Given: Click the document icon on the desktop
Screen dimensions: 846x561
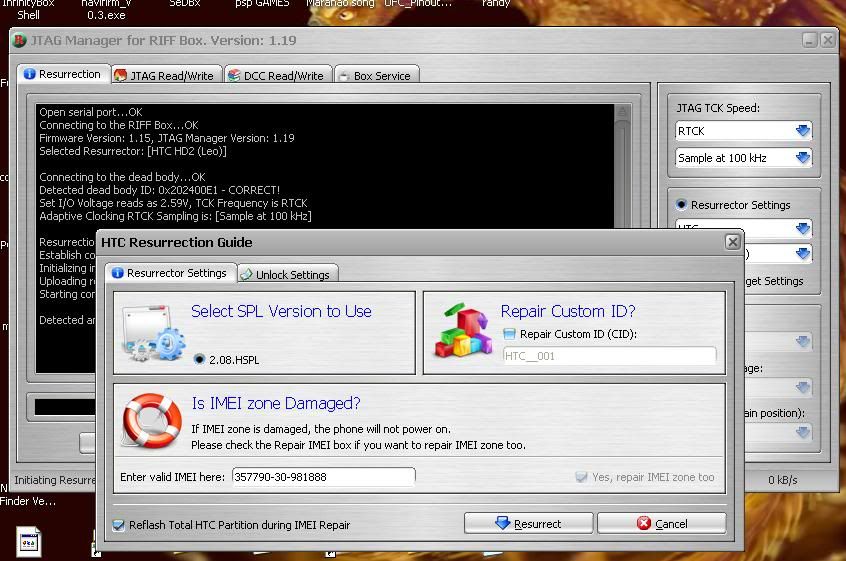Looking at the screenshot, I should coord(29,542).
